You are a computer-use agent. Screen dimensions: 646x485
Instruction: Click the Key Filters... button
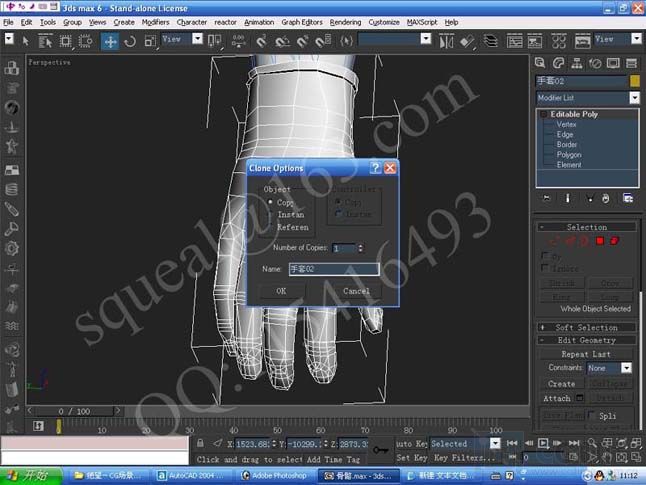pyautogui.click(x=464, y=457)
